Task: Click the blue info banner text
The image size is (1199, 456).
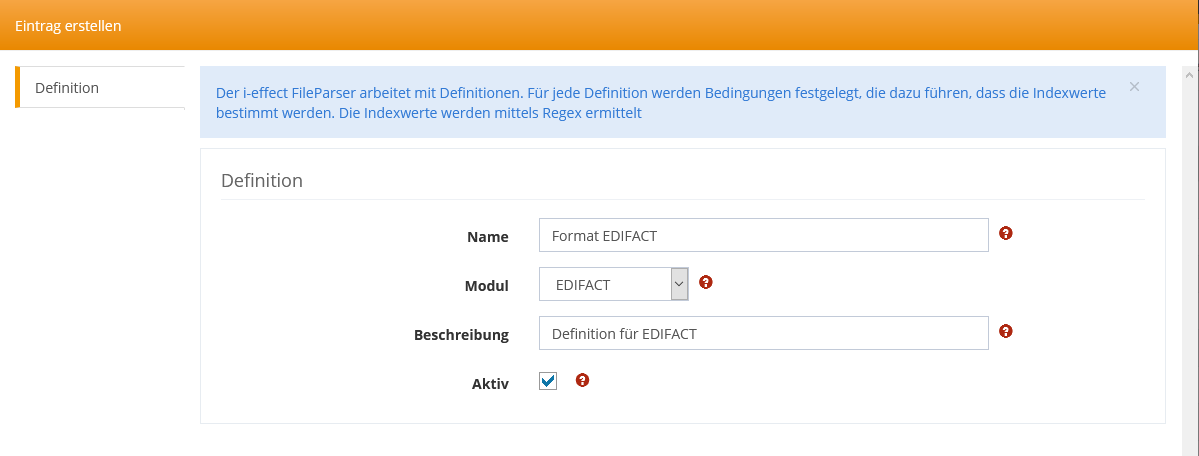Action: [660, 102]
